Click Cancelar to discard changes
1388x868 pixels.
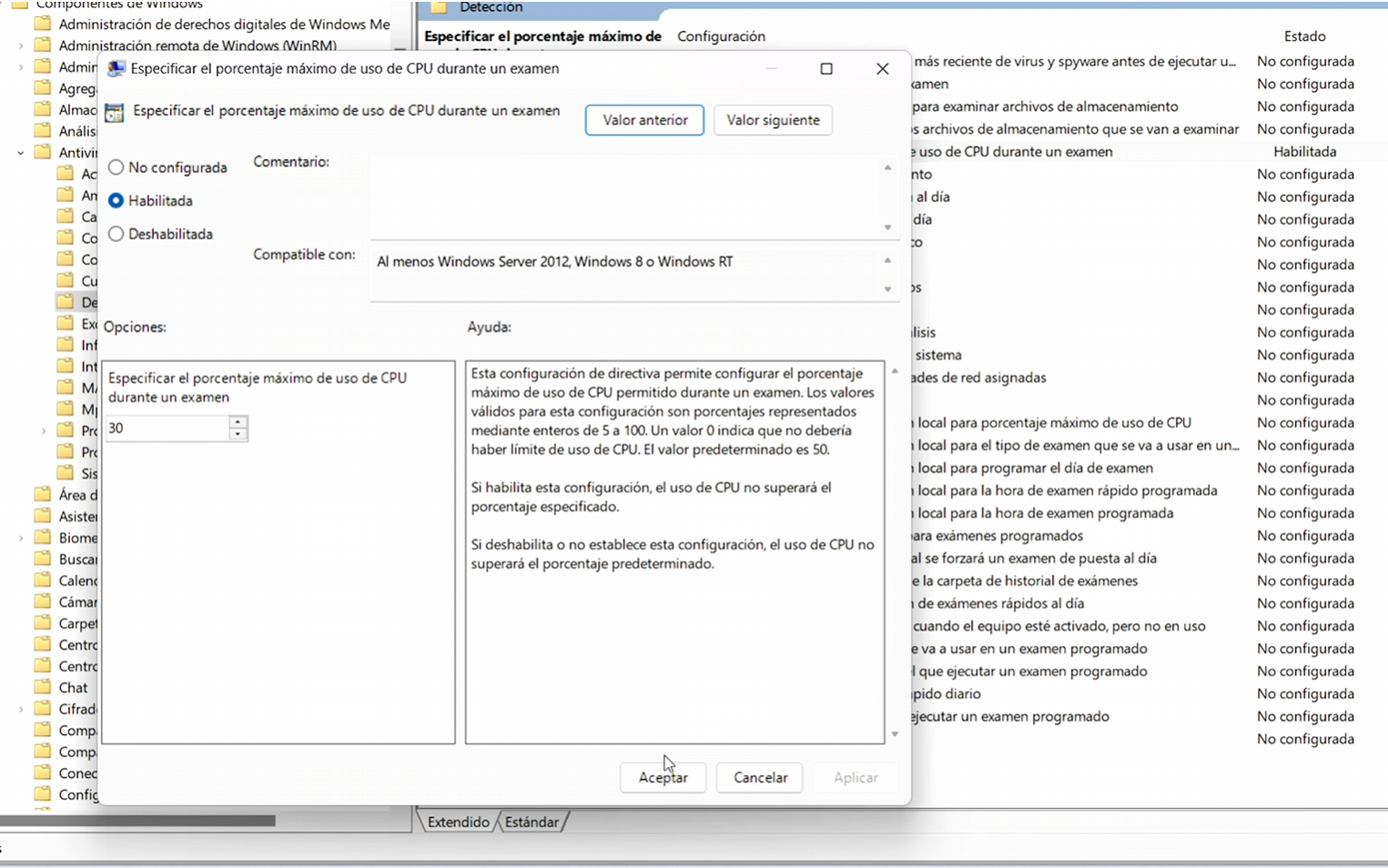(x=760, y=777)
